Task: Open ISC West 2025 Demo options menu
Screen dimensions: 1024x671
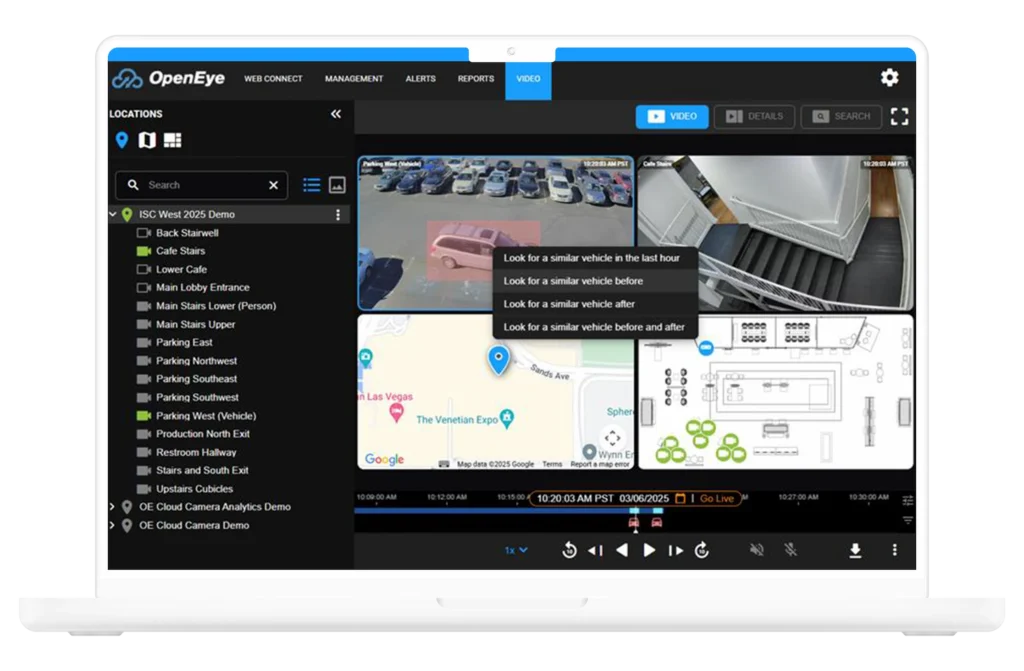Action: click(x=338, y=214)
